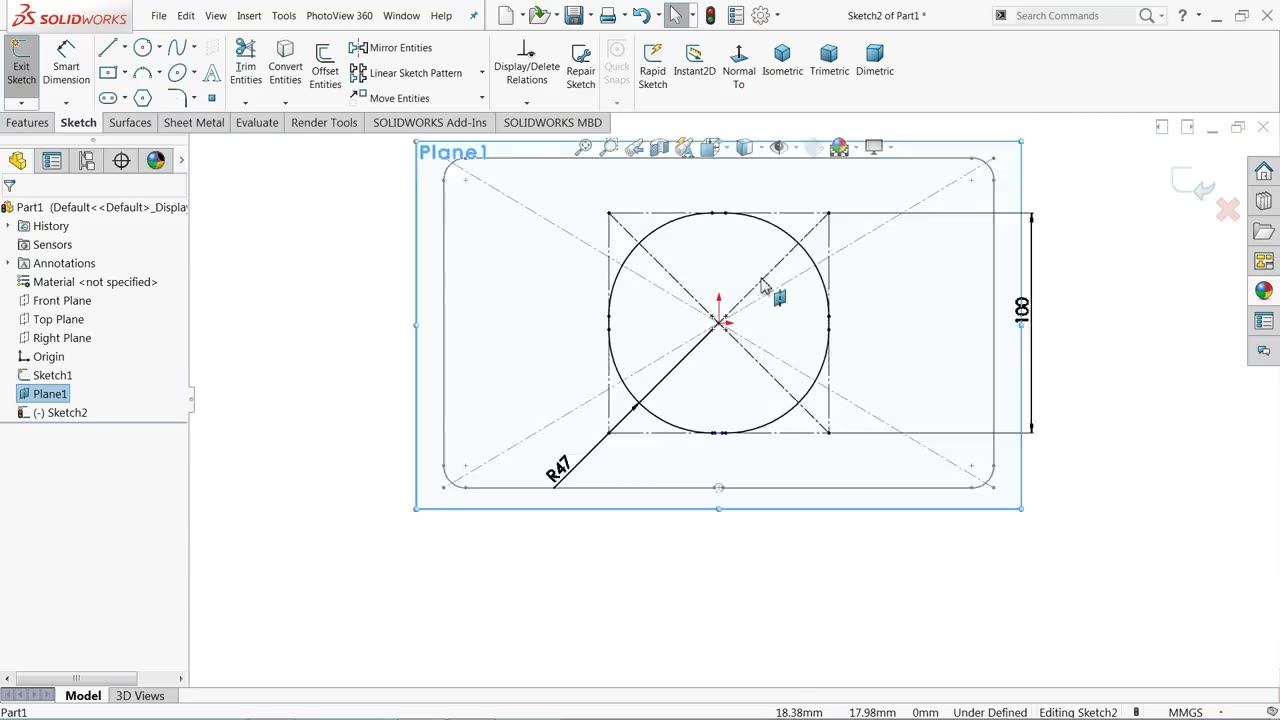Open the PropertyManager panel tab
Viewport: 1280px width, 720px height.
tap(52, 160)
